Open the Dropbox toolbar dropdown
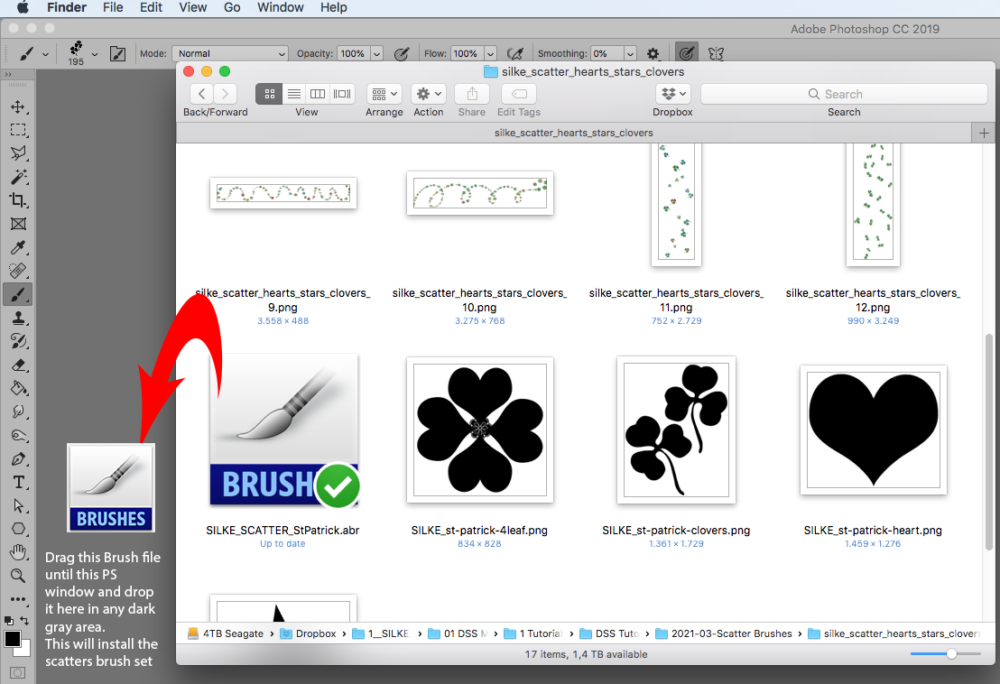 (673, 94)
